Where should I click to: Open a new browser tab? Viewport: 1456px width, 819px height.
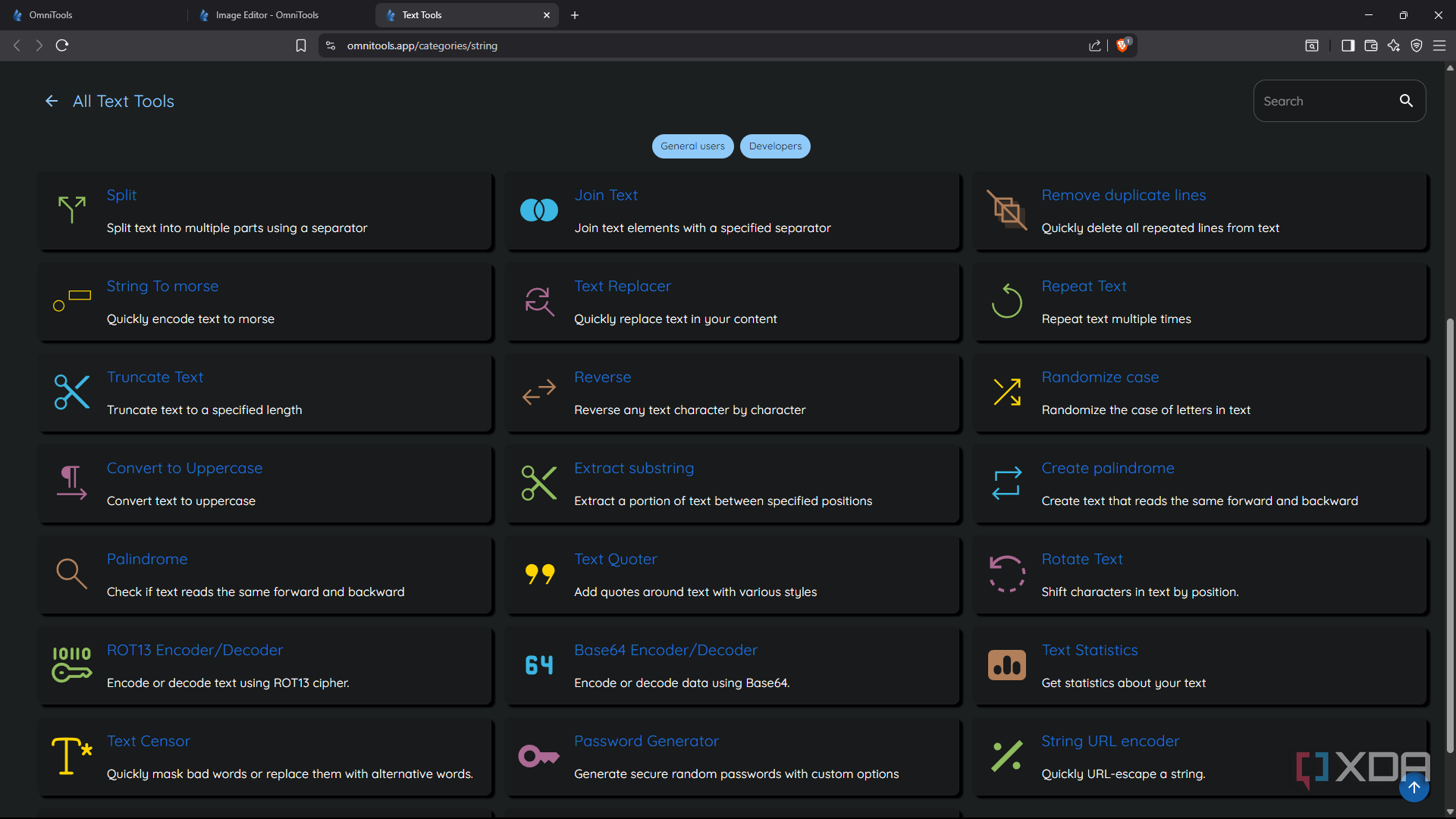(x=575, y=15)
